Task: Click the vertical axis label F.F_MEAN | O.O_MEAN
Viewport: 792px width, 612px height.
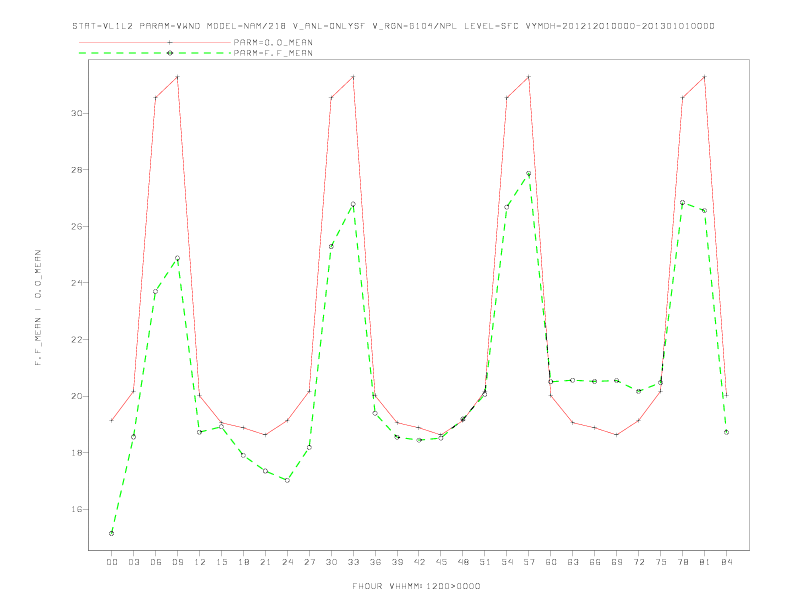Action: (38, 308)
